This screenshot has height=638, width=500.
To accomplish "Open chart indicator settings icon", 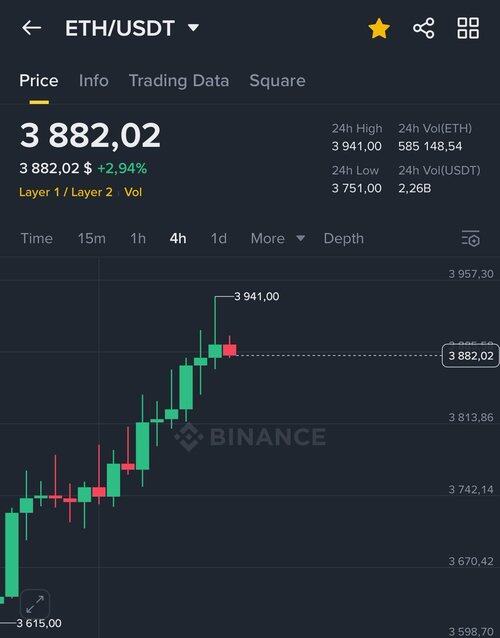I will pyautogui.click(x=471, y=238).
